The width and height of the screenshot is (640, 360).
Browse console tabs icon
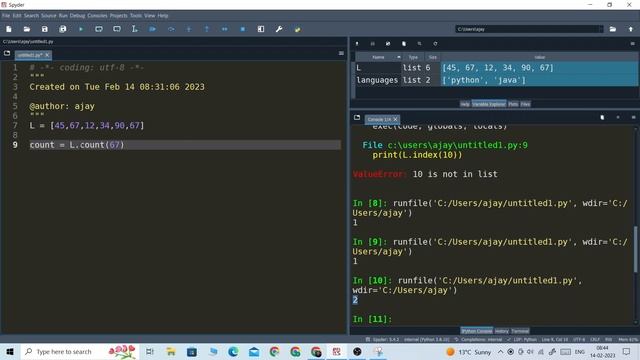[x=357, y=118]
